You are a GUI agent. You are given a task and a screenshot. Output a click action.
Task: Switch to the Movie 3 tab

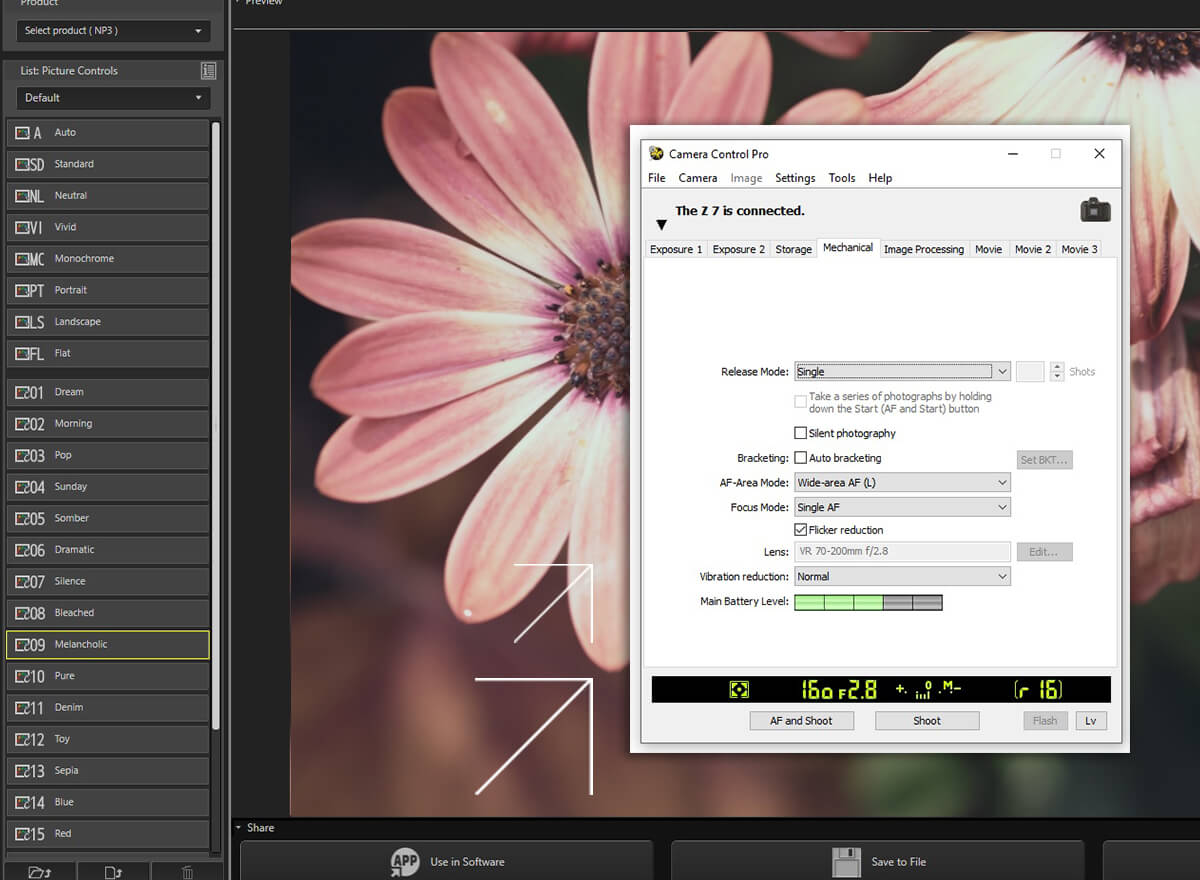1079,249
